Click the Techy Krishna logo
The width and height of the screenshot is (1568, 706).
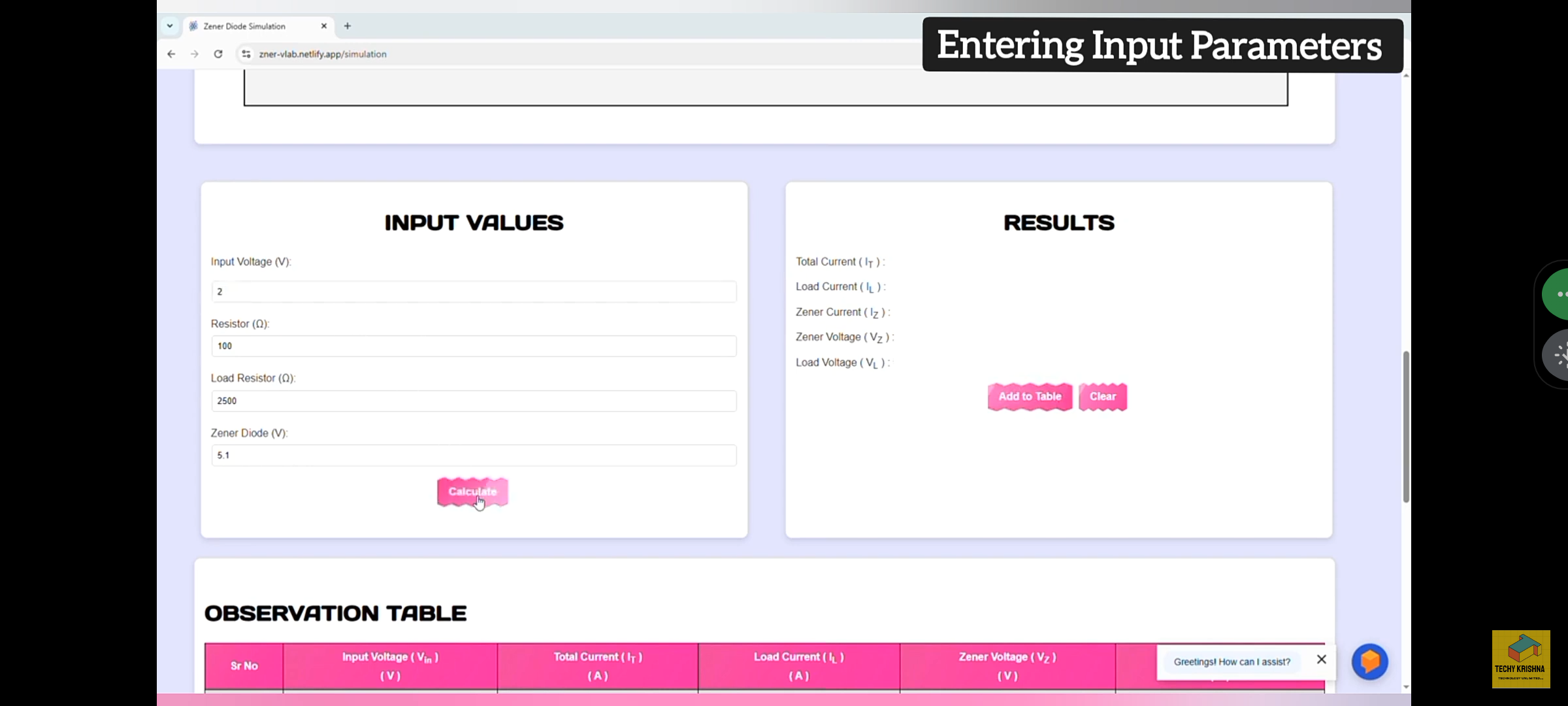1520,658
